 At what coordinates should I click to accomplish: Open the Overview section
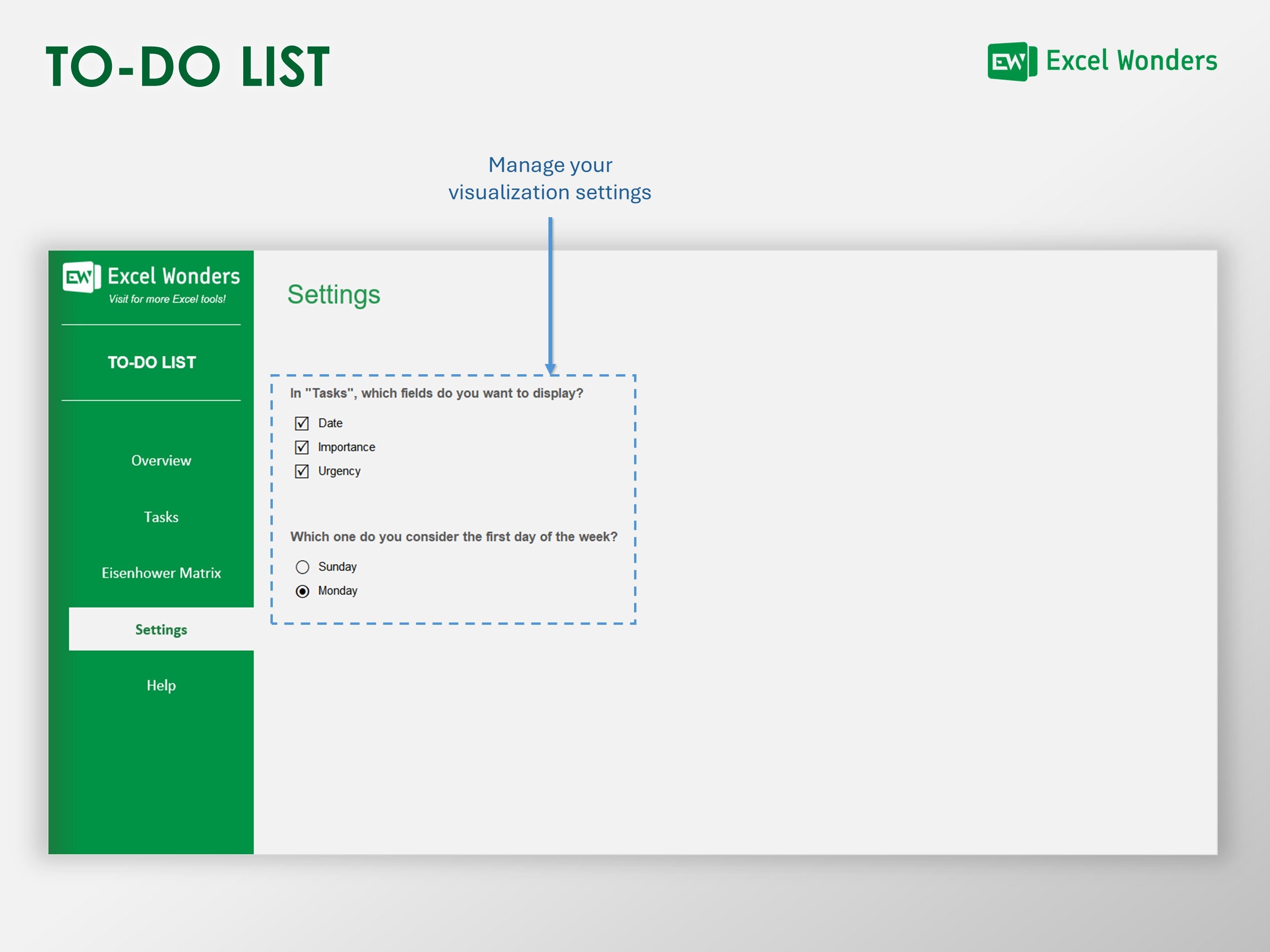tap(161, 460)
